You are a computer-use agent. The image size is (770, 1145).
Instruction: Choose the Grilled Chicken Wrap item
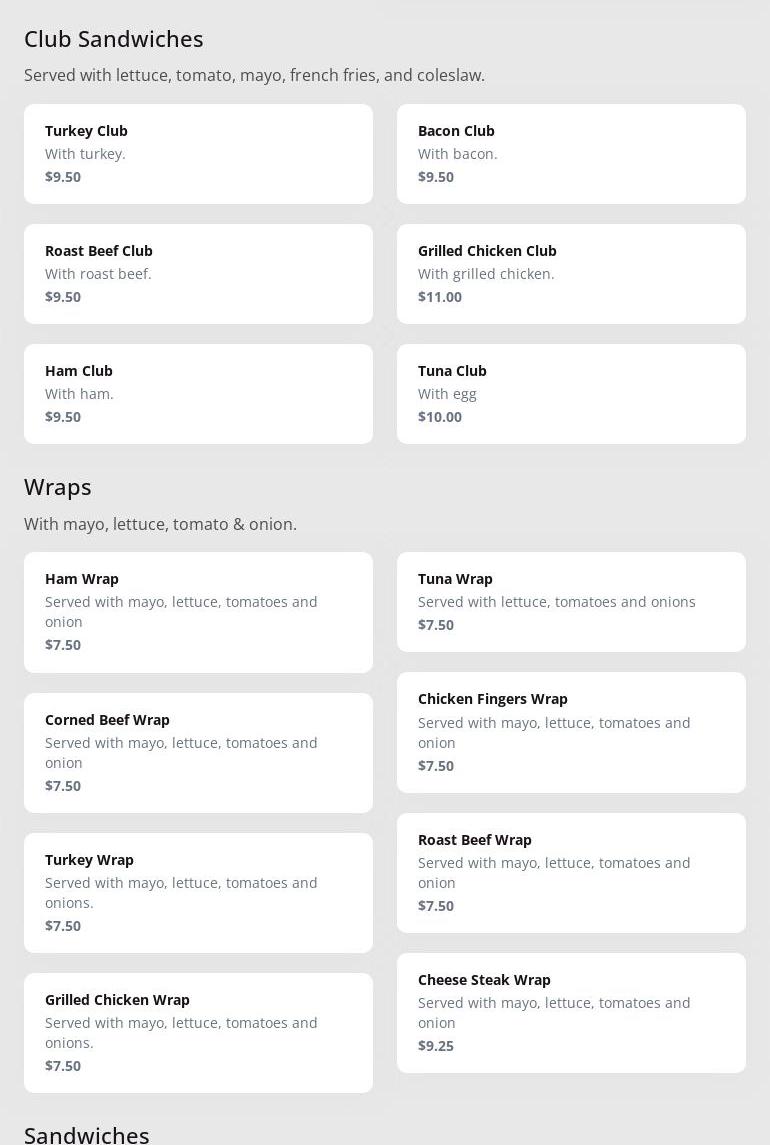click(x=198, y=1033)
